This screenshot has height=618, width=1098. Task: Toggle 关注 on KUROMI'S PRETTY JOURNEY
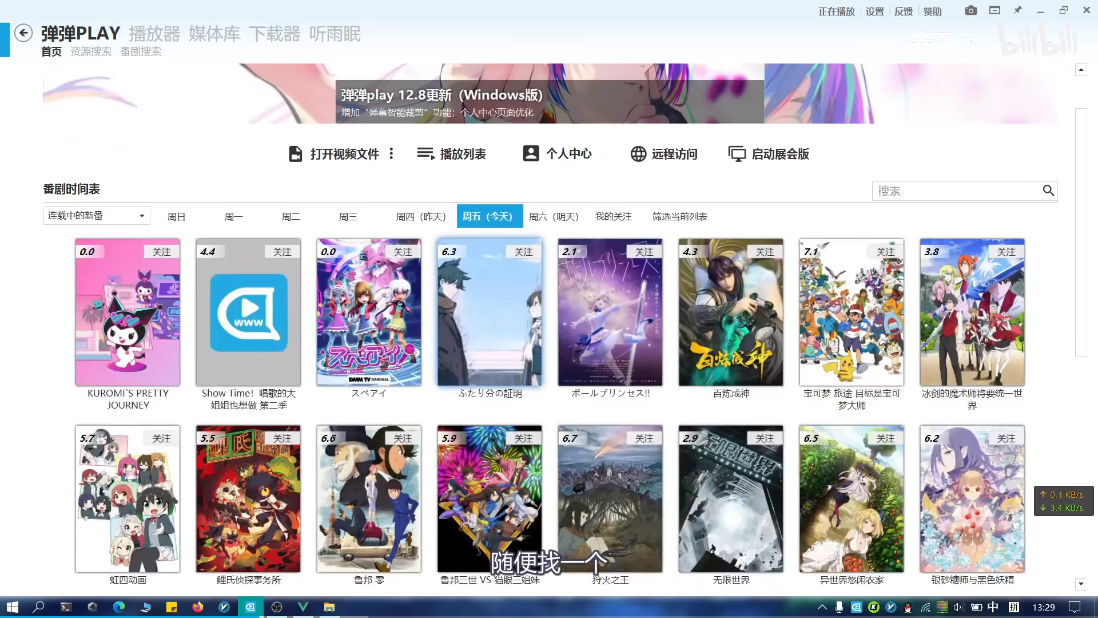pyautogui.click(x=161, y=252)
